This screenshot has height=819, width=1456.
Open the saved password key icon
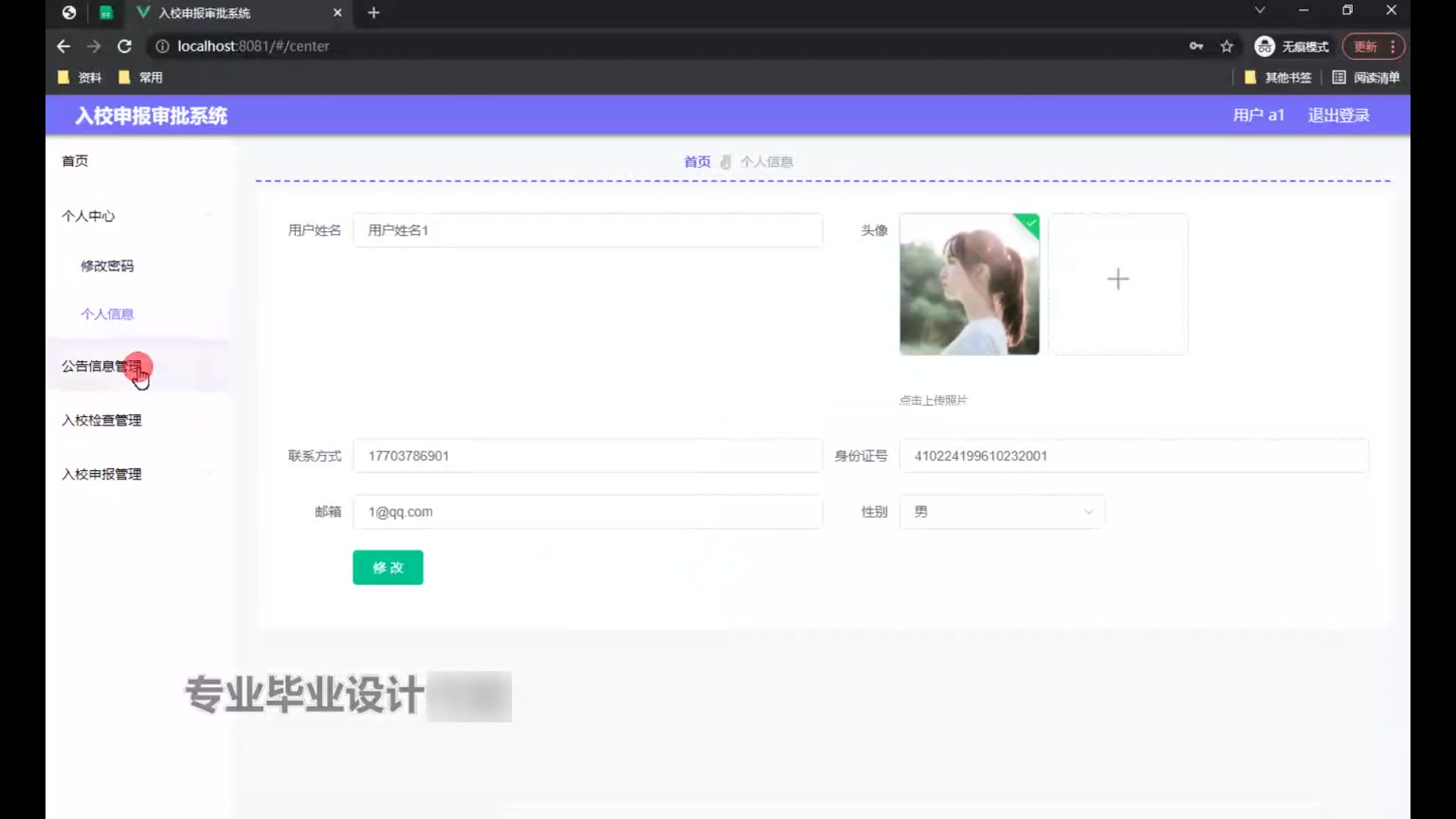(x=1196, y=46)
